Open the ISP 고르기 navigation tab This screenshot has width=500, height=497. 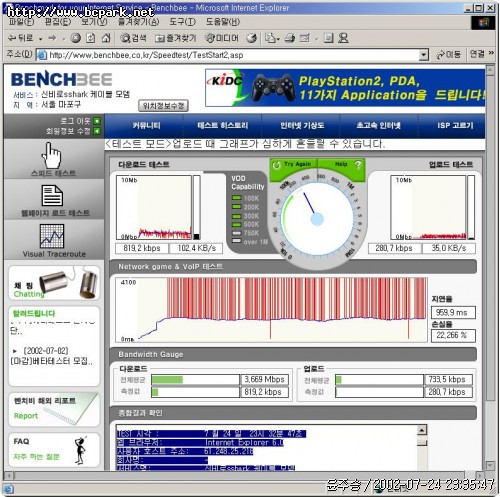(x=455, y=126)
